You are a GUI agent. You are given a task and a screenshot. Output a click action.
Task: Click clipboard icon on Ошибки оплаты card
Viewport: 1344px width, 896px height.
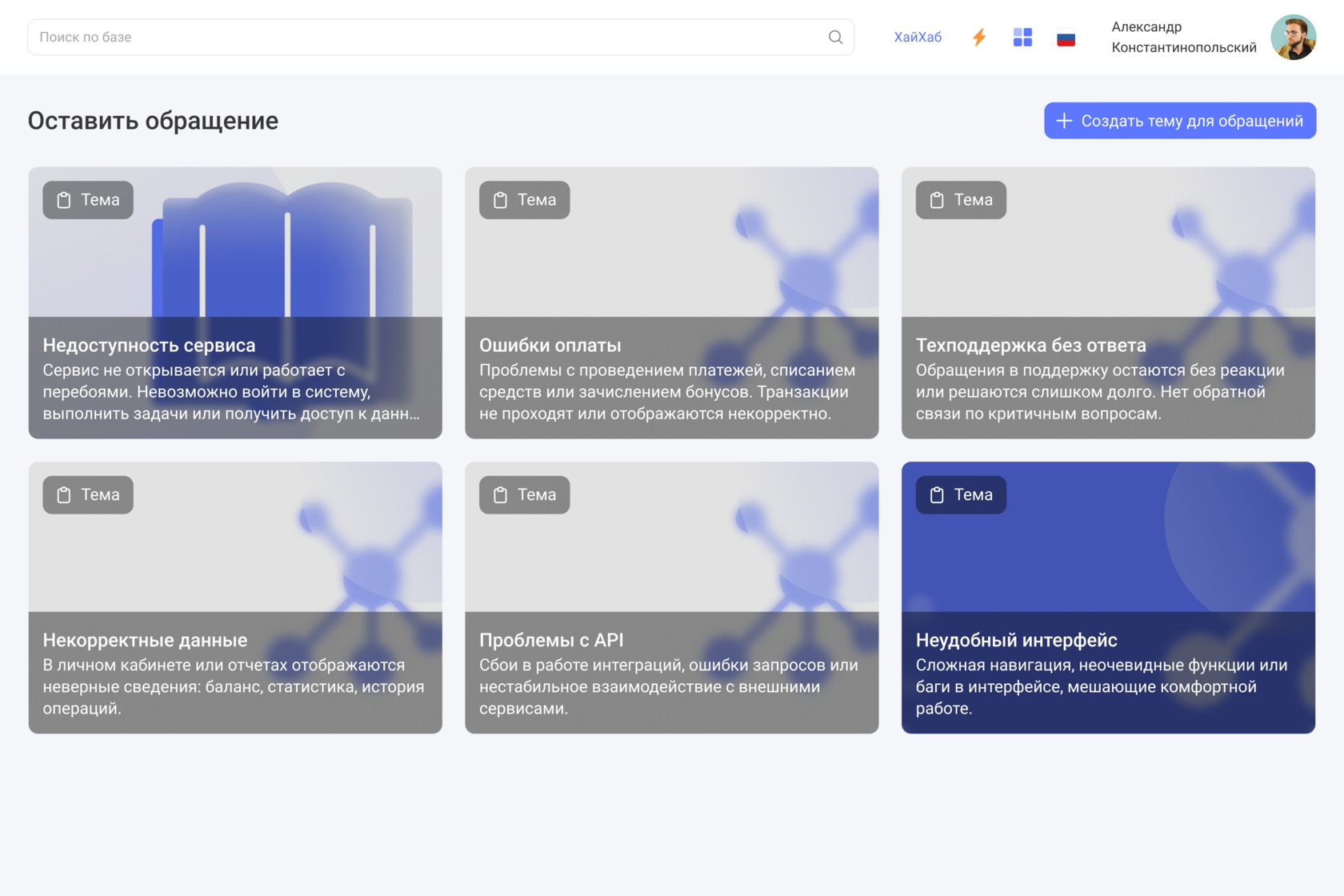point(501,200)
